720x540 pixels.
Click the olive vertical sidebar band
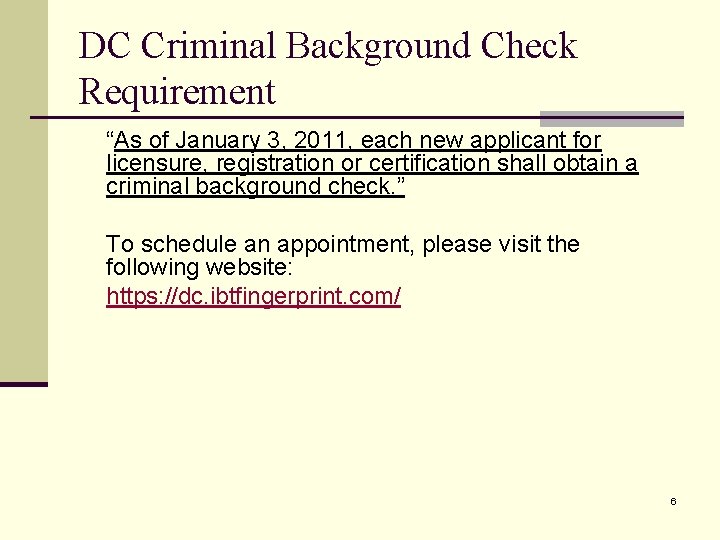[23, 191]
